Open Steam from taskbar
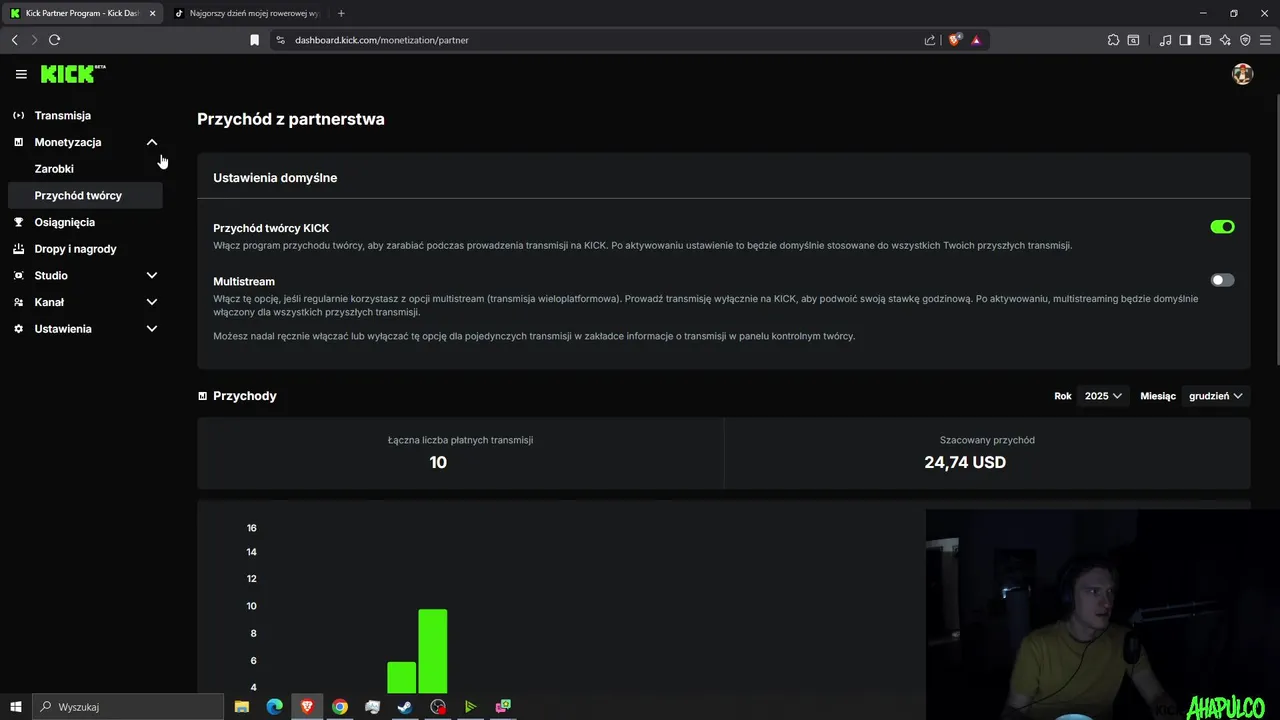Image resolution: width=1280 pixels, height=720 pixels. (x=405, y=707)
